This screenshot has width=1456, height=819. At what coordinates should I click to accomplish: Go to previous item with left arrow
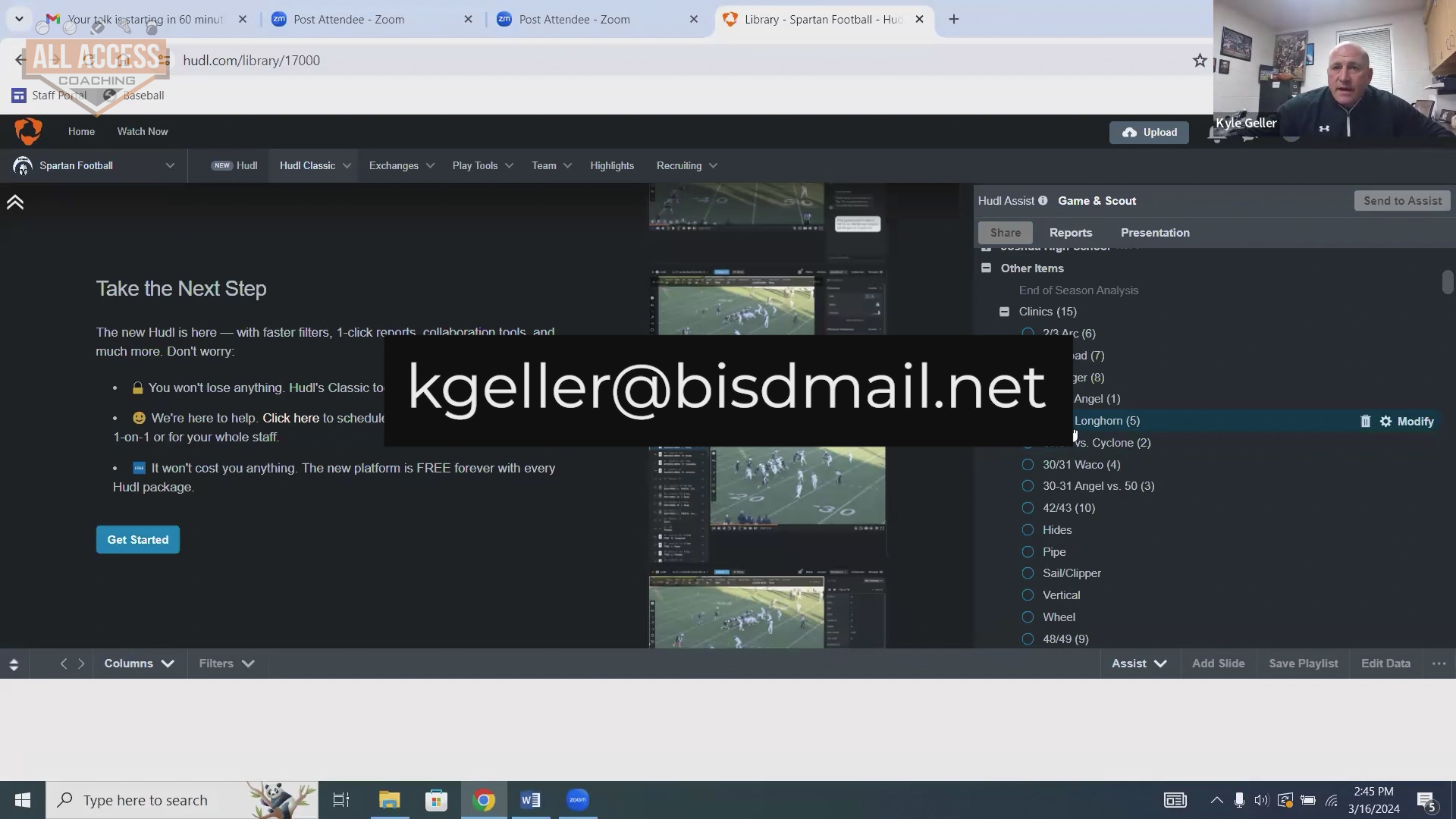[64, 664]
